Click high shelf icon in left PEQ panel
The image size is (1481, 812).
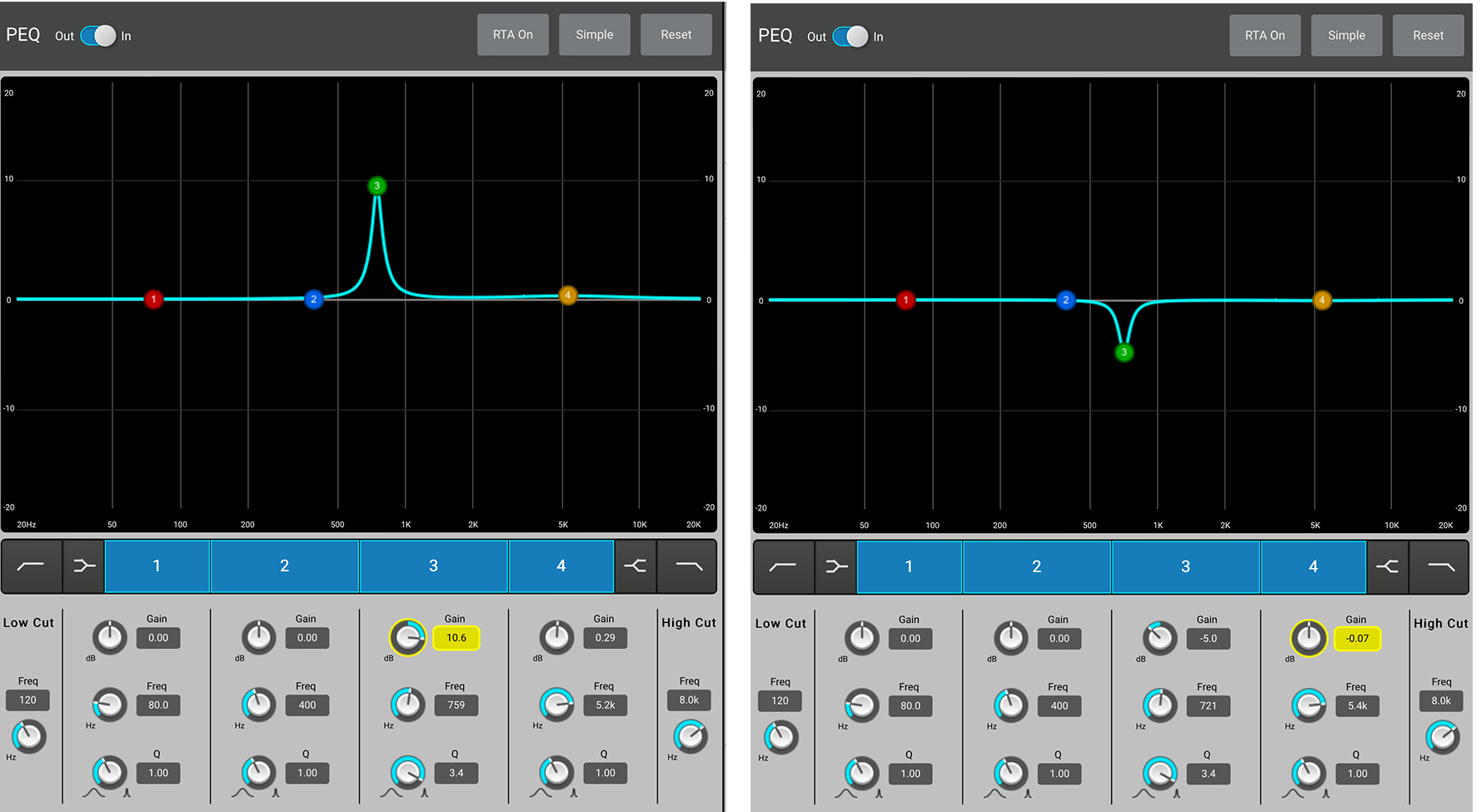(x=636, y=566)
